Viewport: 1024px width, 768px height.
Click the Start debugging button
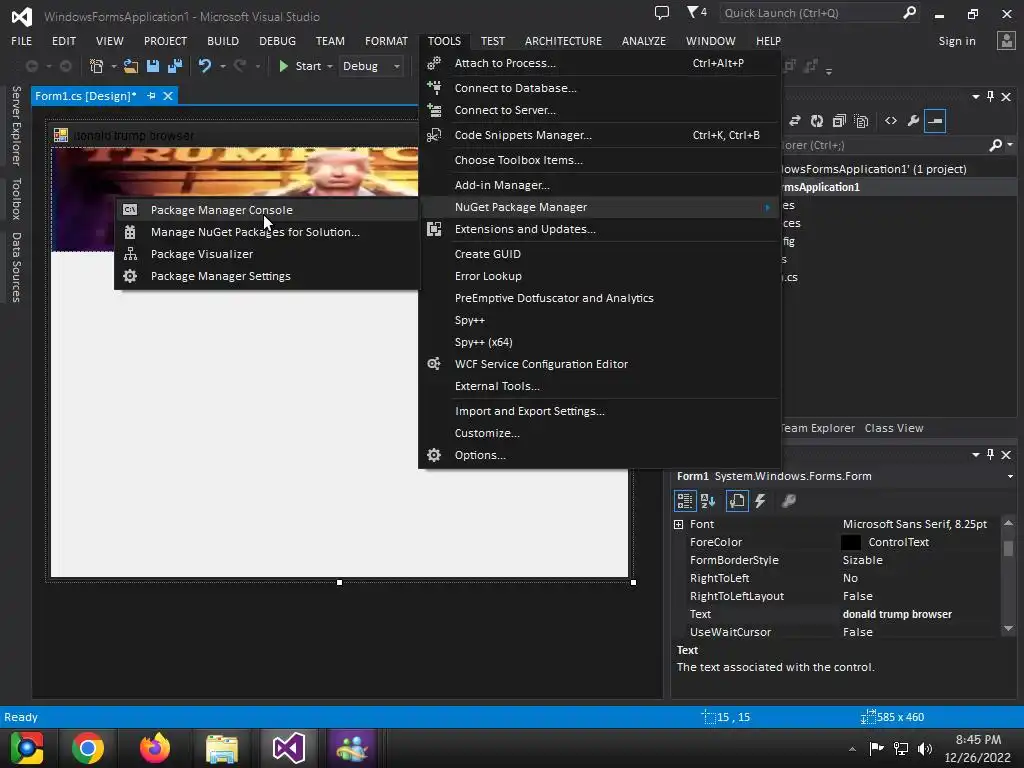click(x=300, y=66)
